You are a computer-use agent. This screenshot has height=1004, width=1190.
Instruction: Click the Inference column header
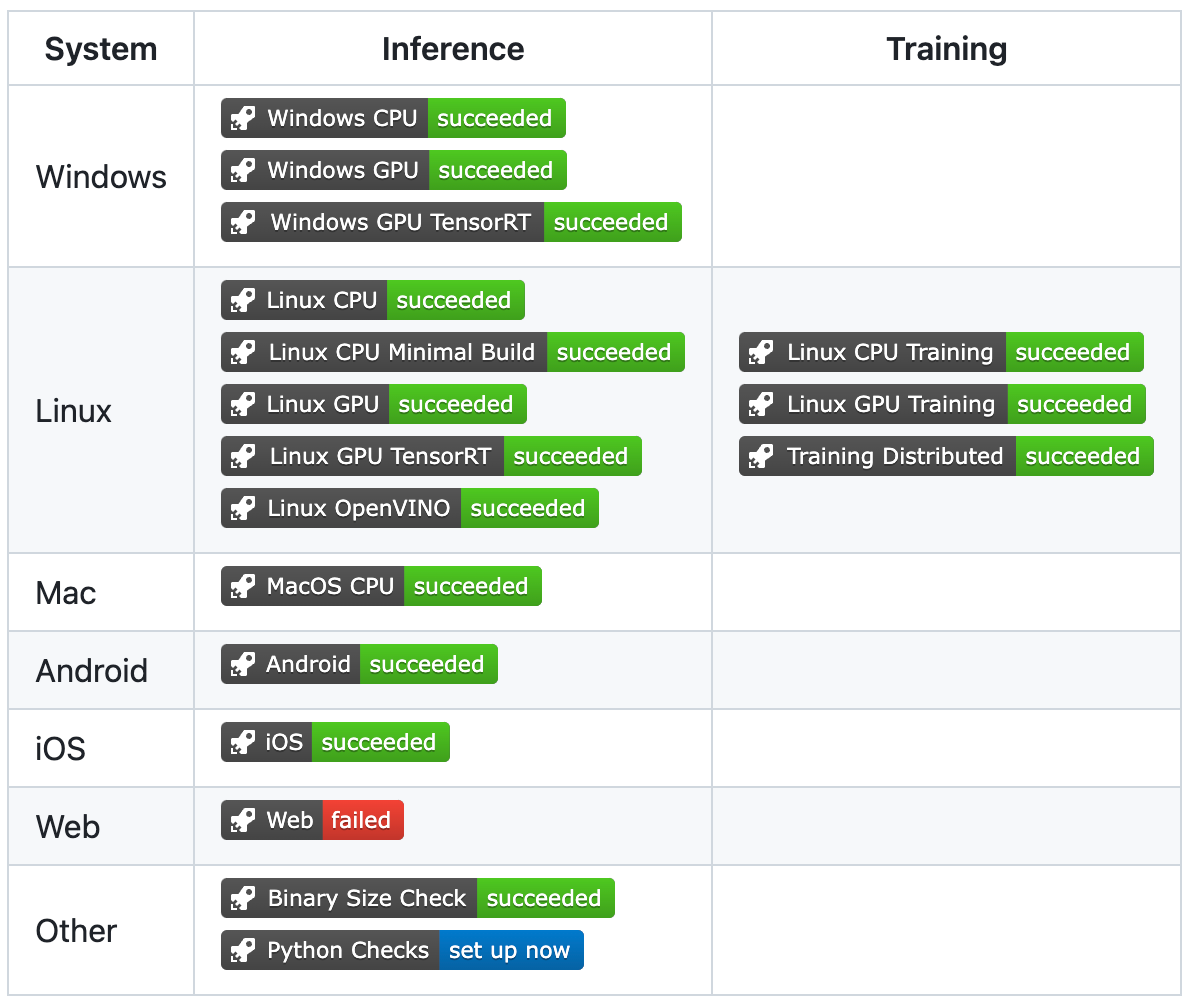453,49
